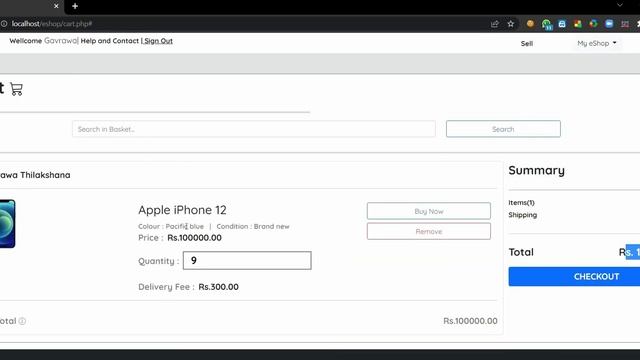Click the Quantity input field

tap(247, 260)
